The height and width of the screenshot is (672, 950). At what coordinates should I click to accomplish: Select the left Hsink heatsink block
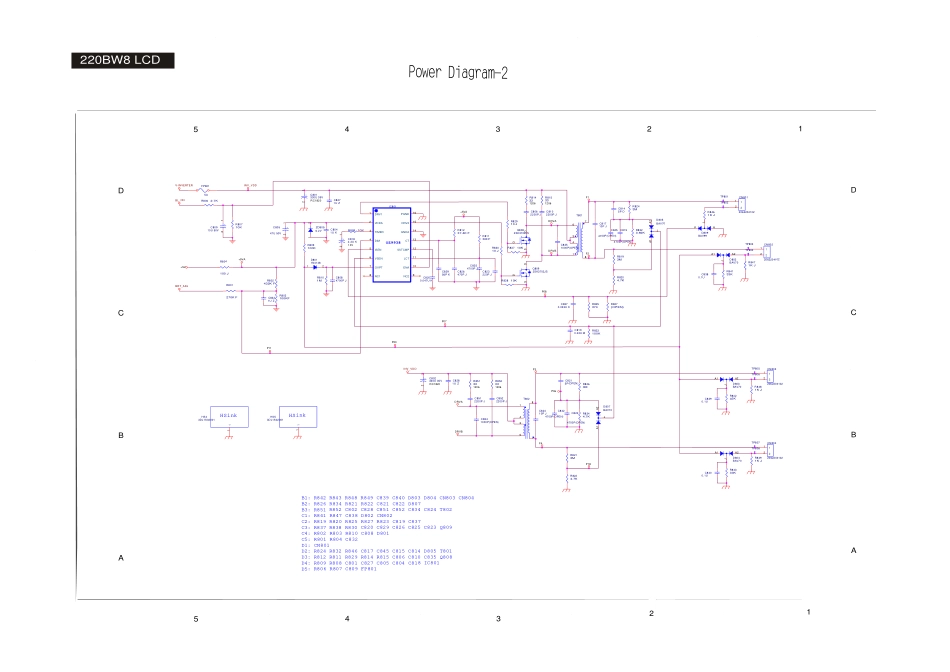point(228,418)
